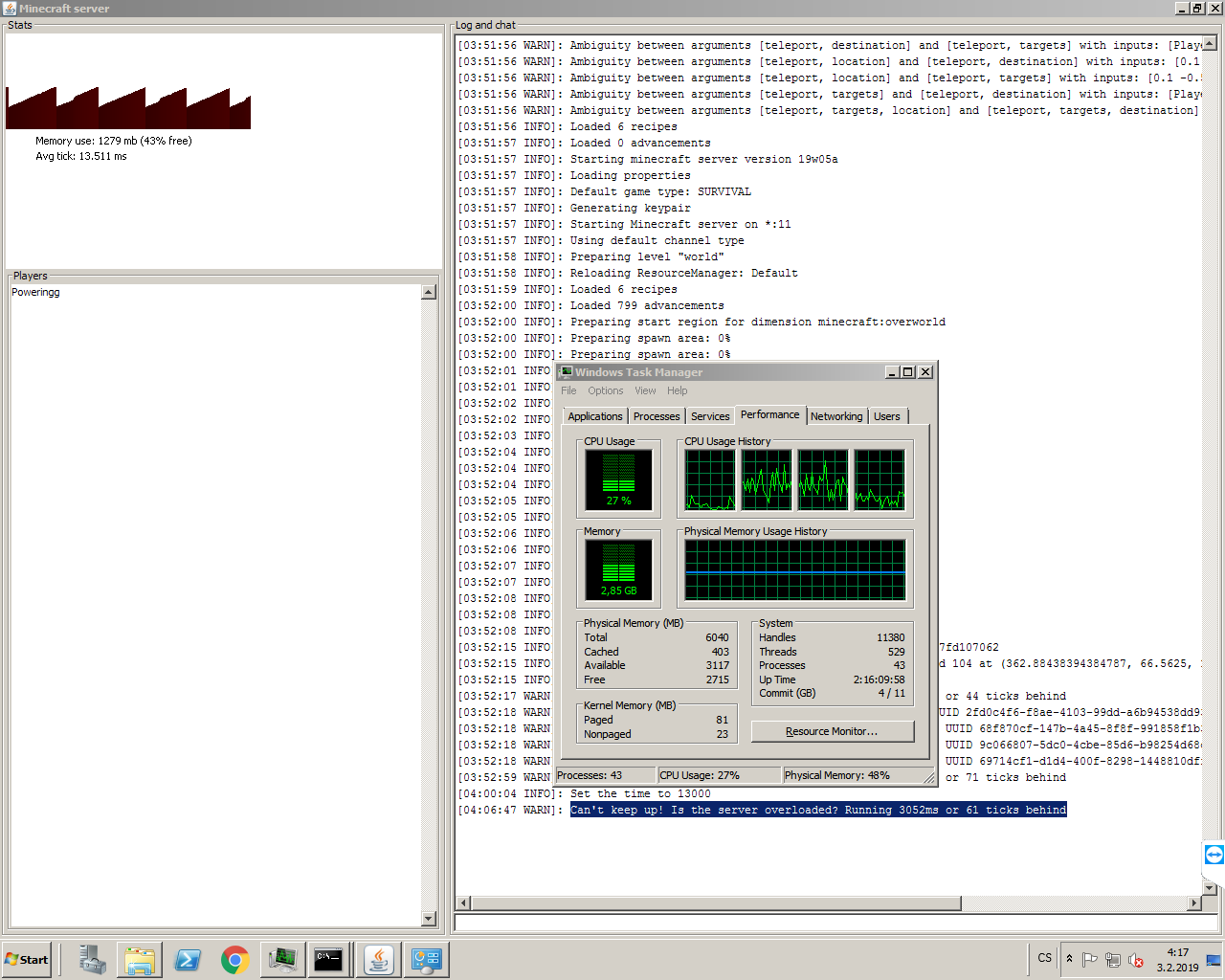Click the log's horizontal scrollbar right arrow

(x=1193, y=902)
